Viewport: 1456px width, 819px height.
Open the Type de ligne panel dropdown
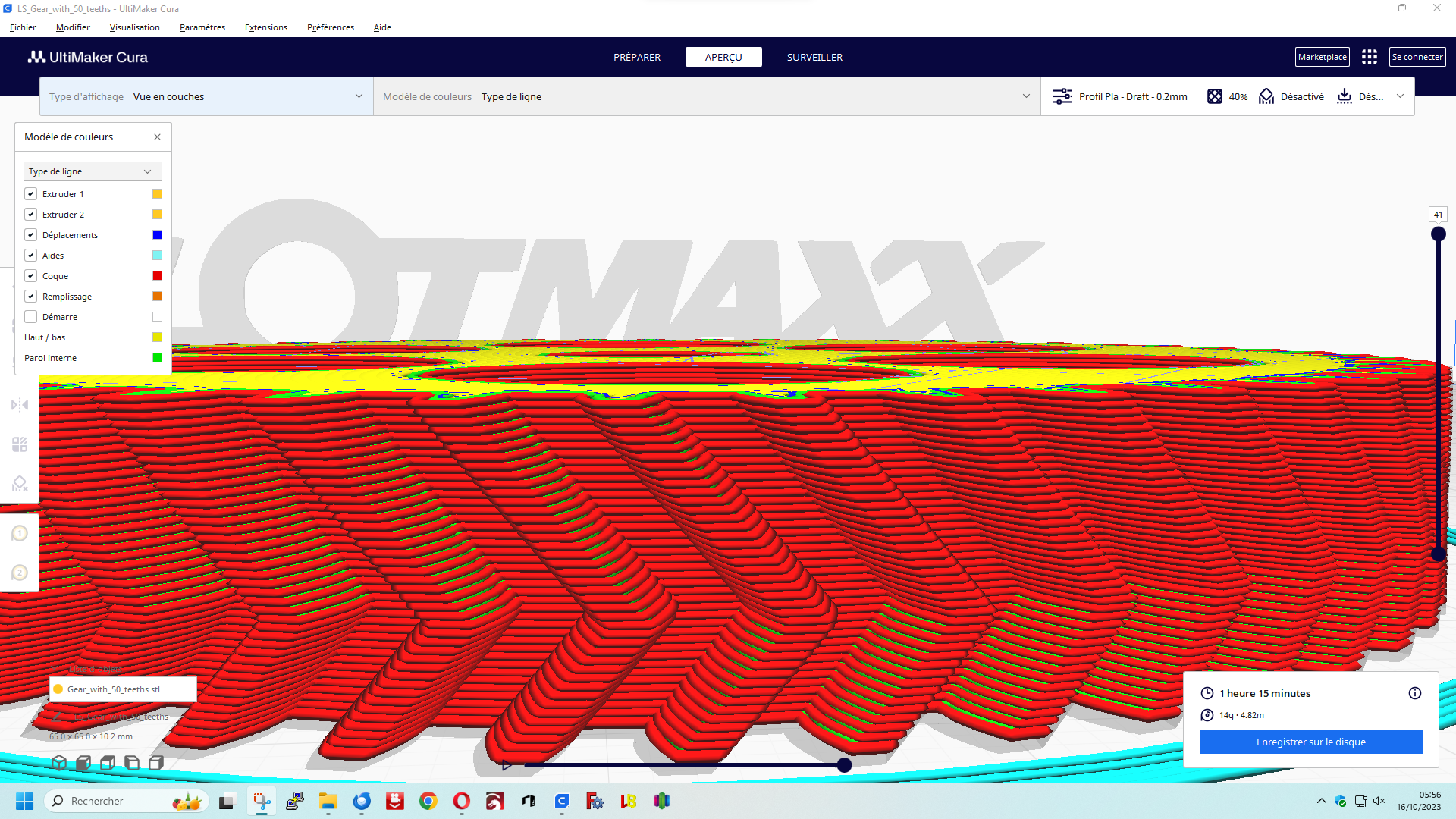91,171
